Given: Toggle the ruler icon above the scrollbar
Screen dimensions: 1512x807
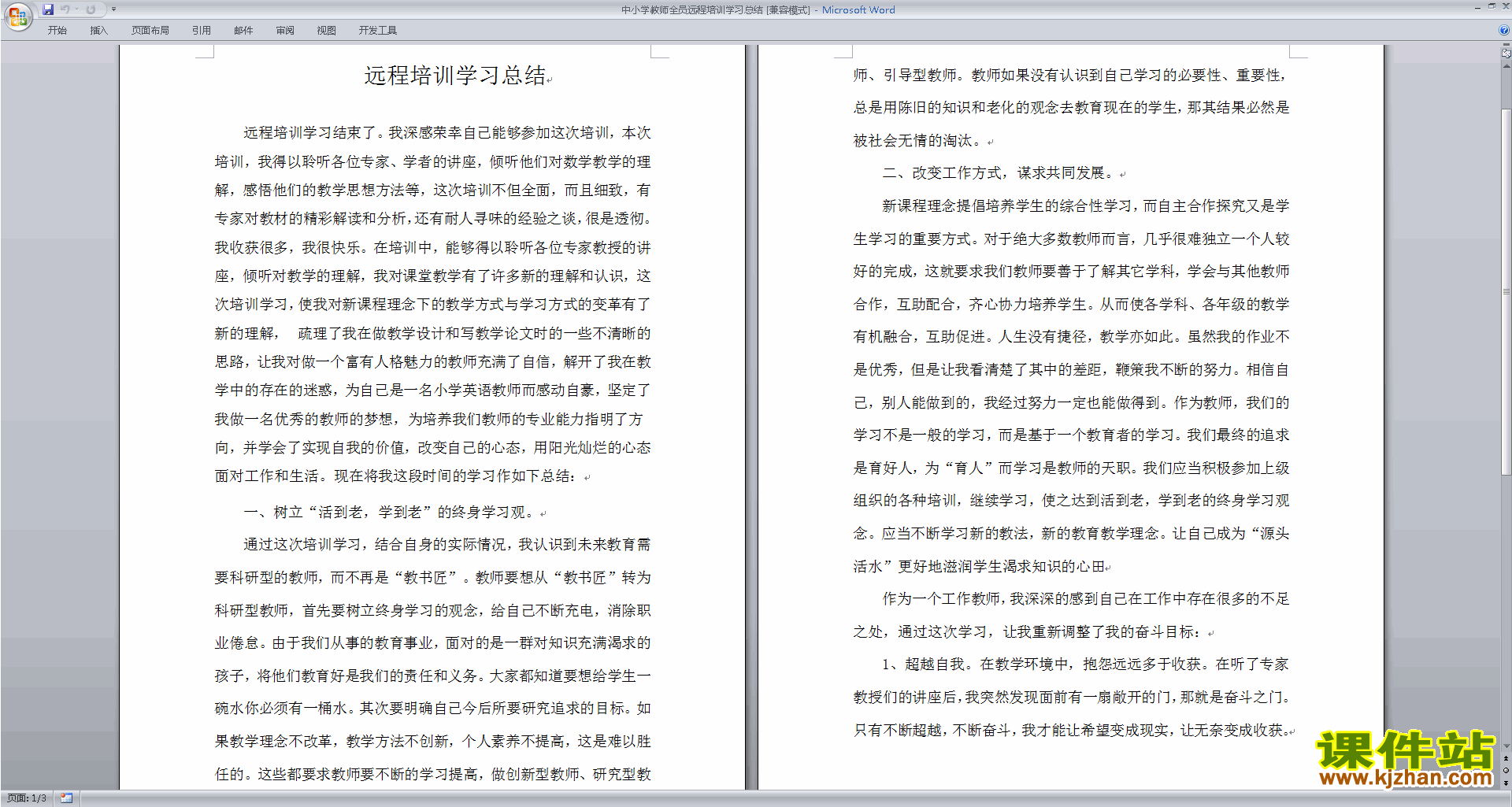Looking at the screenshot, I should (x=1506, y=54).
